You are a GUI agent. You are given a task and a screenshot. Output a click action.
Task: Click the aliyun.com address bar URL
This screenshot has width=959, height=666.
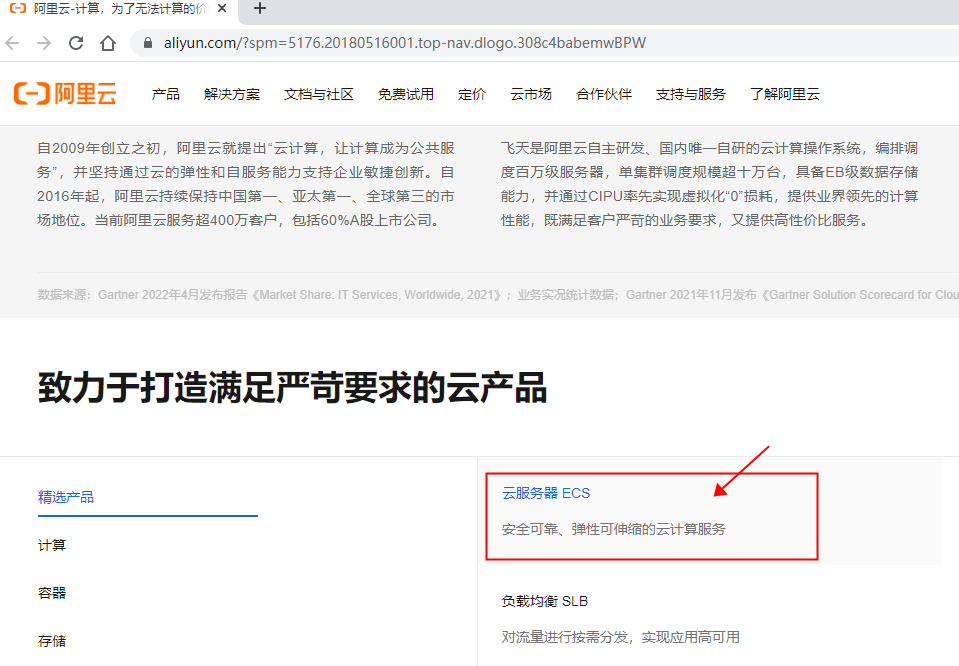(405, 43)
